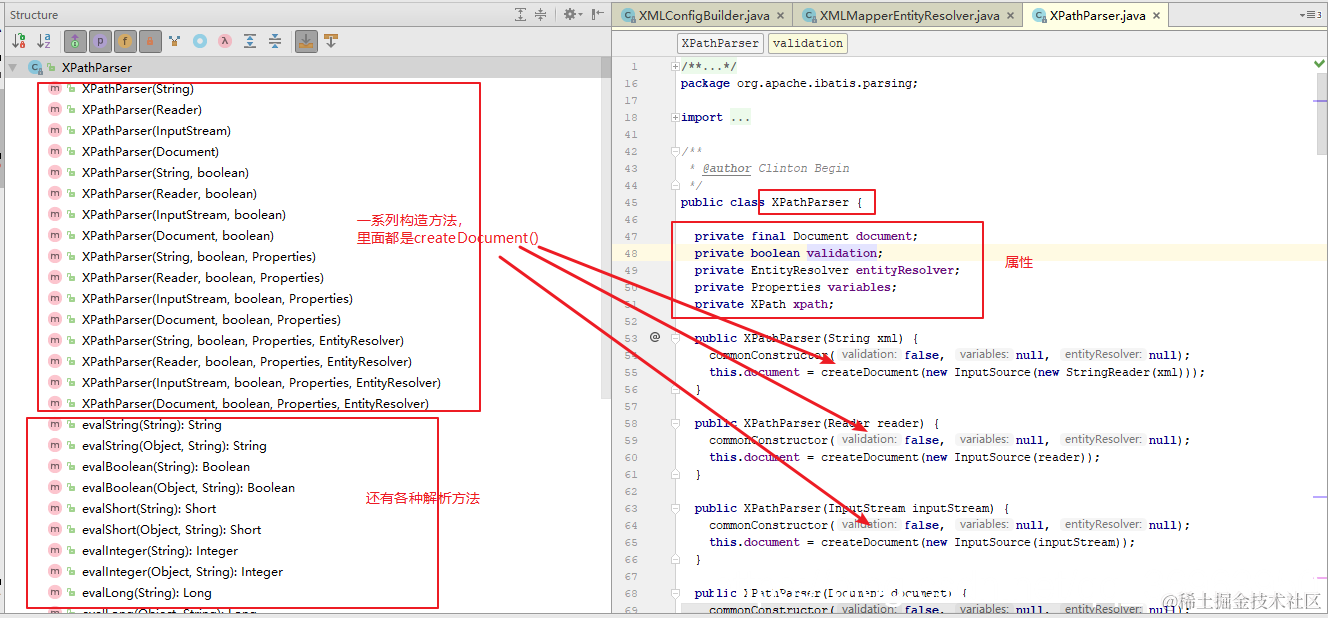Close the XPathParser.java tab
The image size is (1328, 618).
[1157, 16]
